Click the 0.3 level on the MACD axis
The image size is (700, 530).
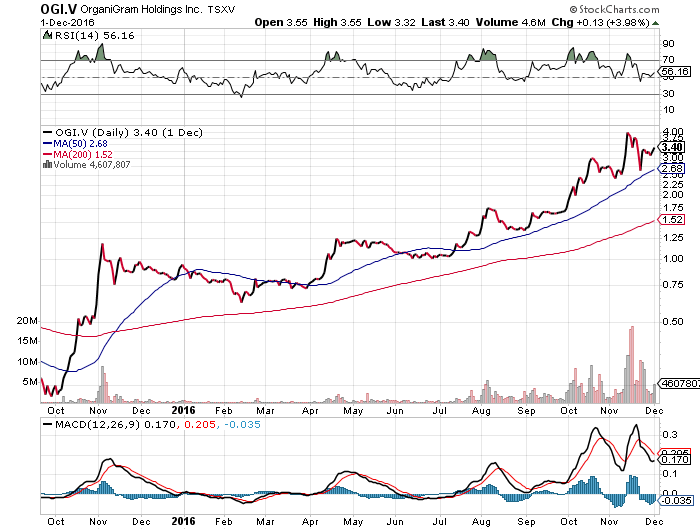point(670,435)
